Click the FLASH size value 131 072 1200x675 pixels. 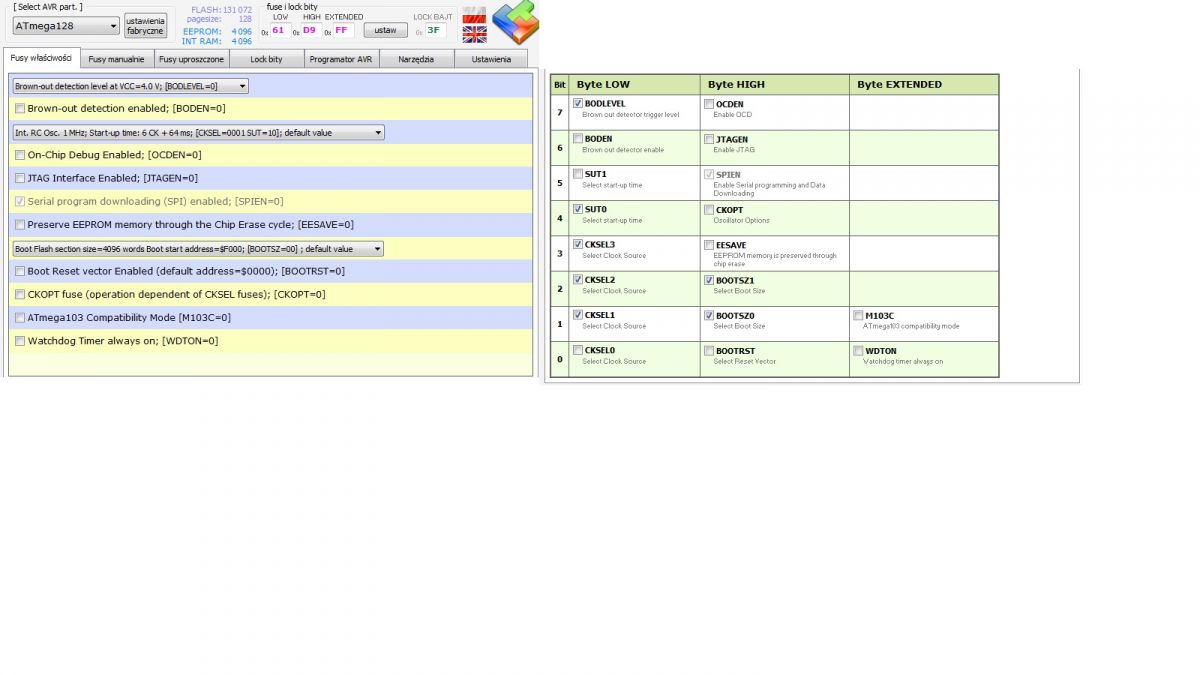pos(237,9)
